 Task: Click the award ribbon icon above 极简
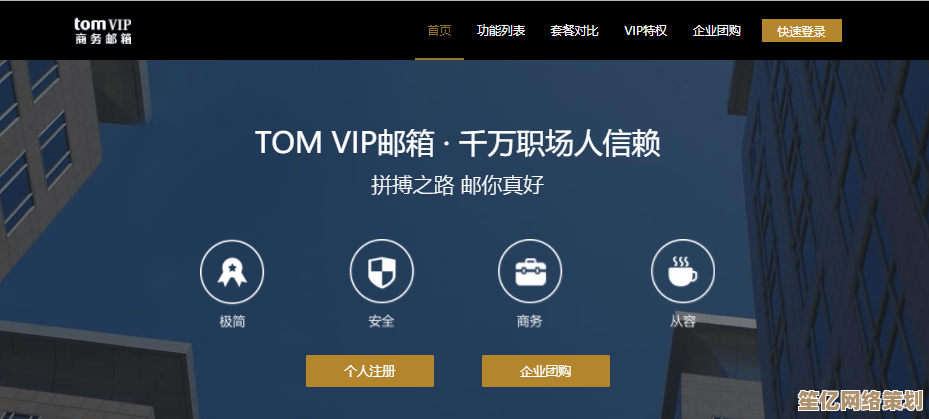click(232, 272)
